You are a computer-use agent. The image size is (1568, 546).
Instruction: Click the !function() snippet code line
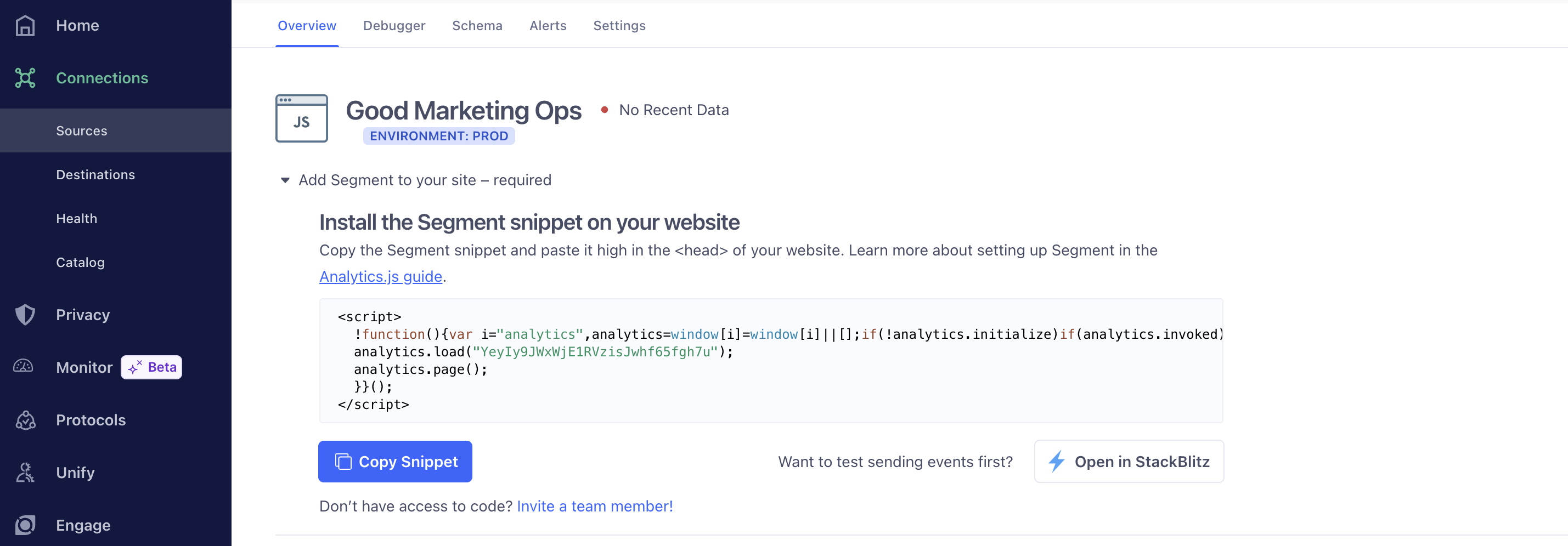[788, 334]
